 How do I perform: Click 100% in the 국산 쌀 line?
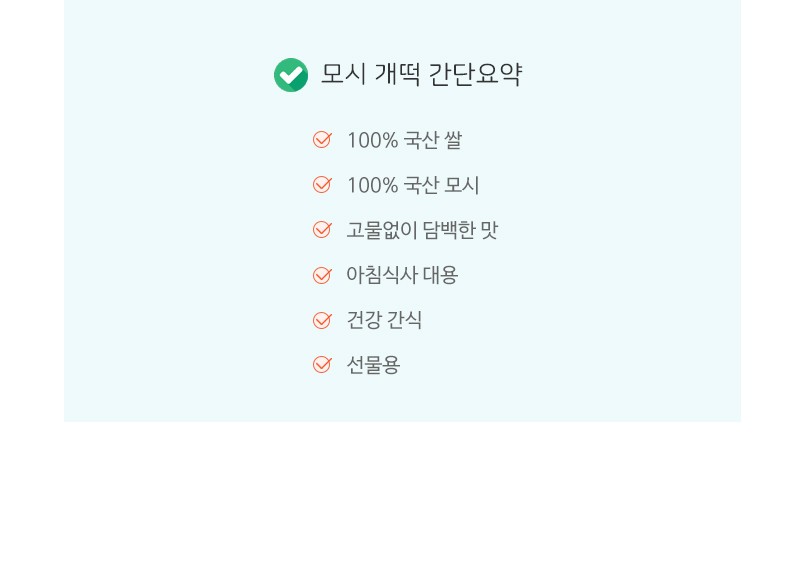pos(372,140)
